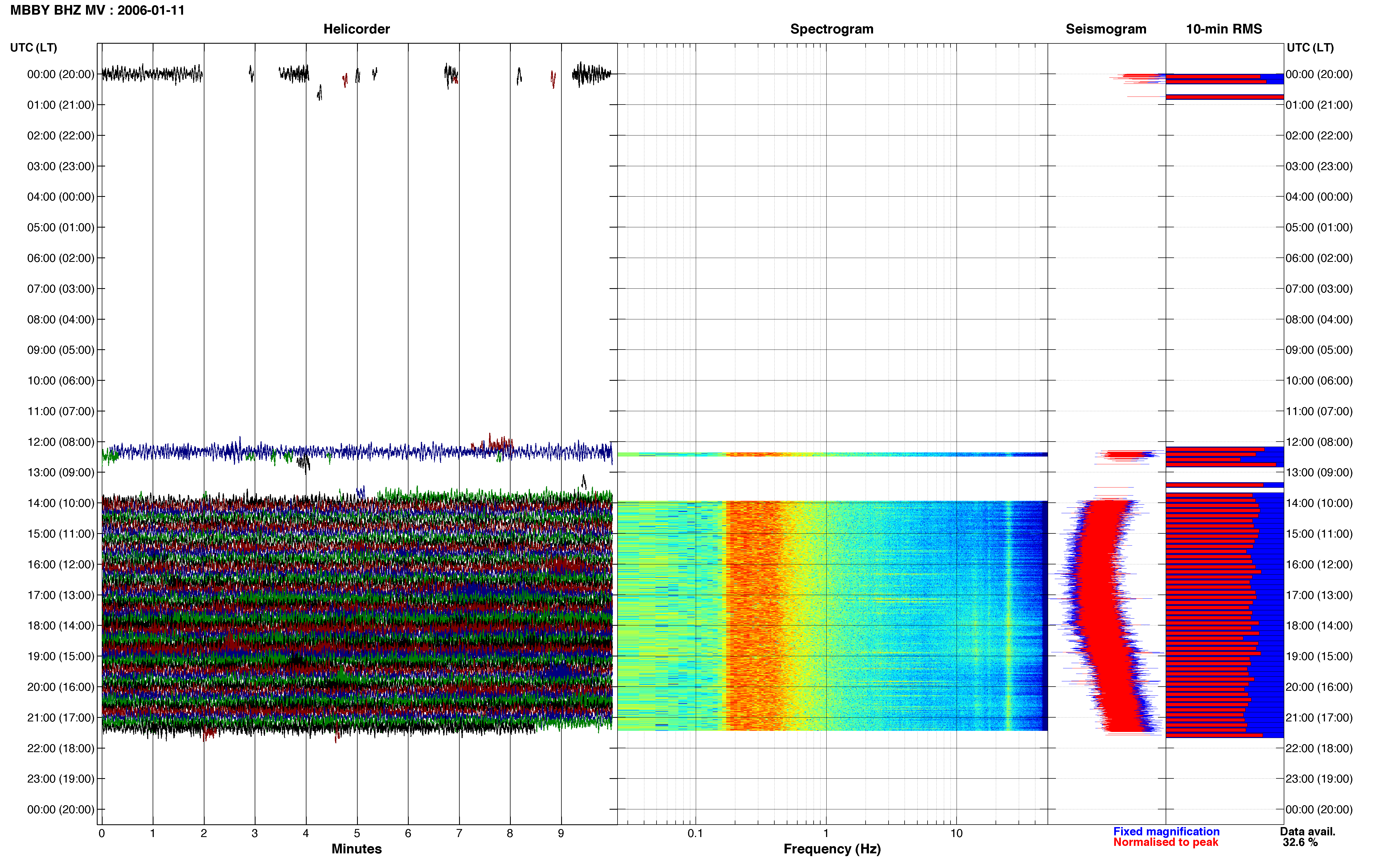Viewport: 1388px width, 868px height.
Task: Click minute tick '9' under the Helicorder
Action: pos(561,833)
